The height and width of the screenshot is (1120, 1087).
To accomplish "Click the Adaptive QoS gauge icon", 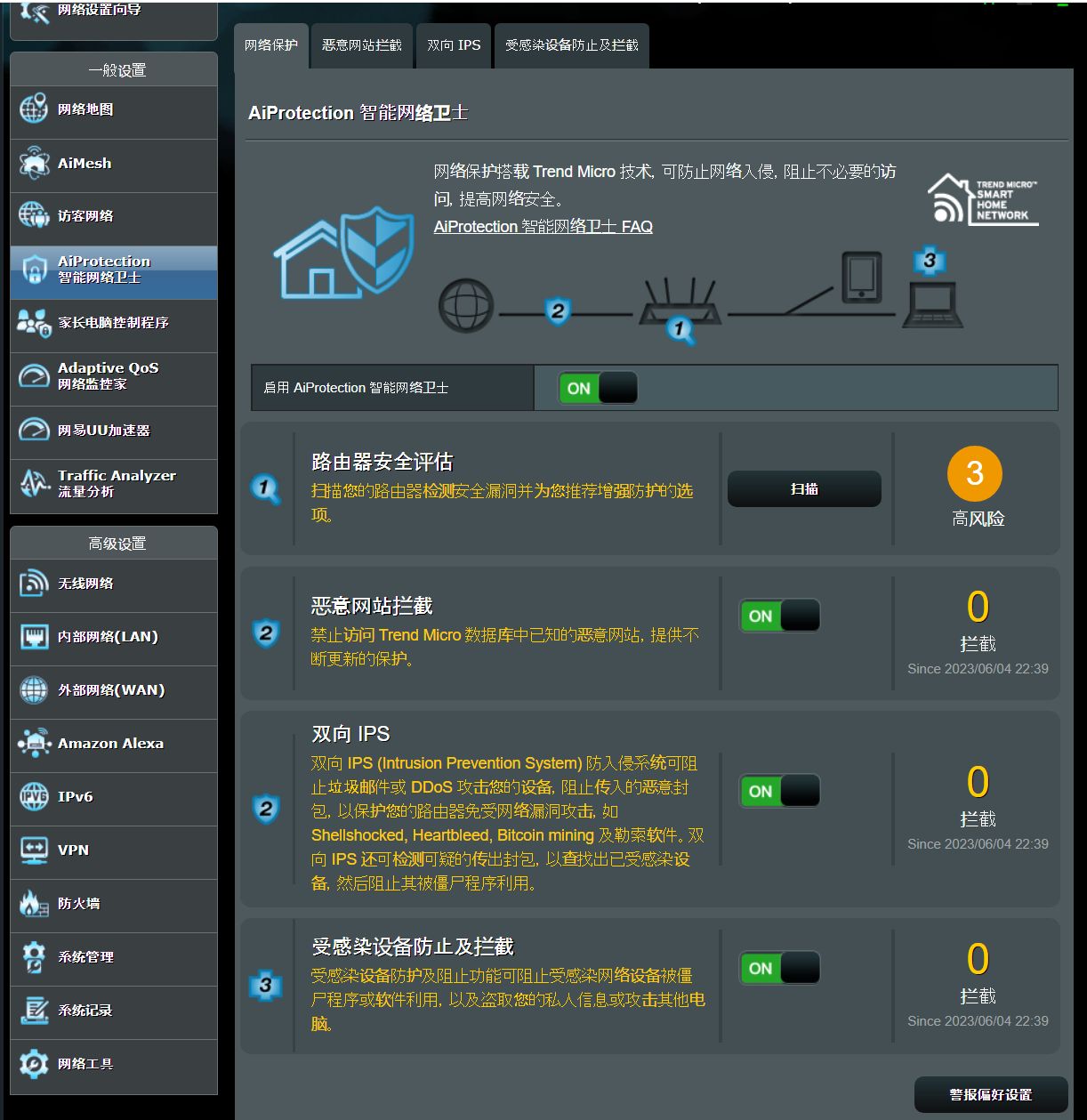I will click(x=34, y=376).
